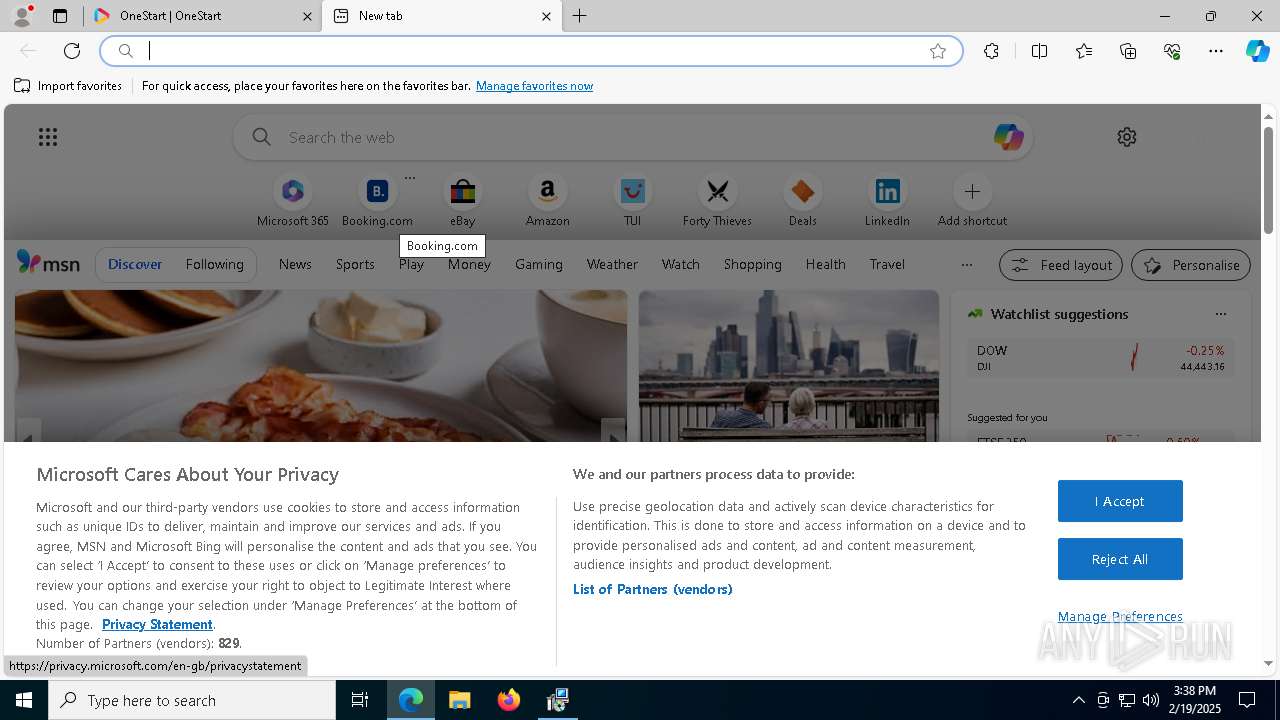The image size is (1280, 720).
Task: Accept cookies with I Accept
Action: (1120, 501)
